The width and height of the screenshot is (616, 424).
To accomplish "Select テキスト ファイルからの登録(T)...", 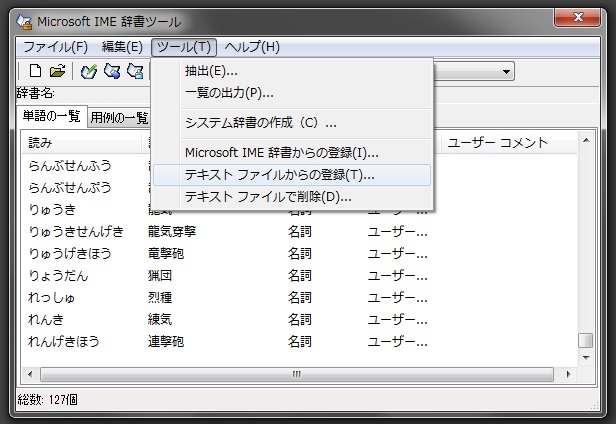I will point(292,175).
